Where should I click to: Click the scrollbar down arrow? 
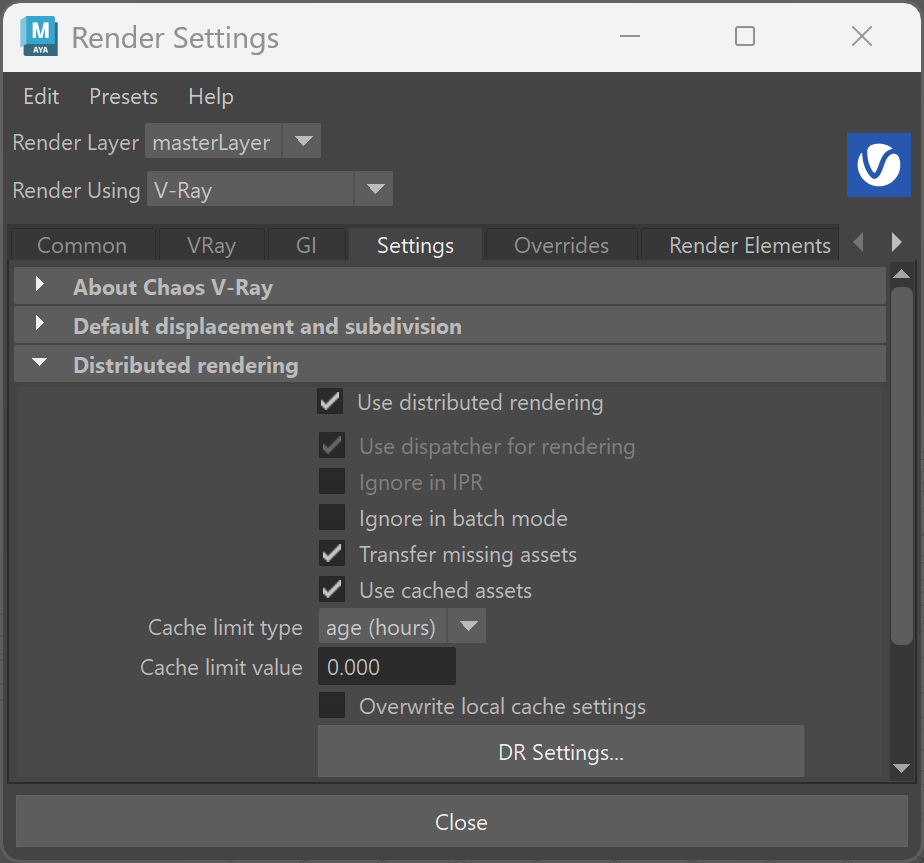901,768
